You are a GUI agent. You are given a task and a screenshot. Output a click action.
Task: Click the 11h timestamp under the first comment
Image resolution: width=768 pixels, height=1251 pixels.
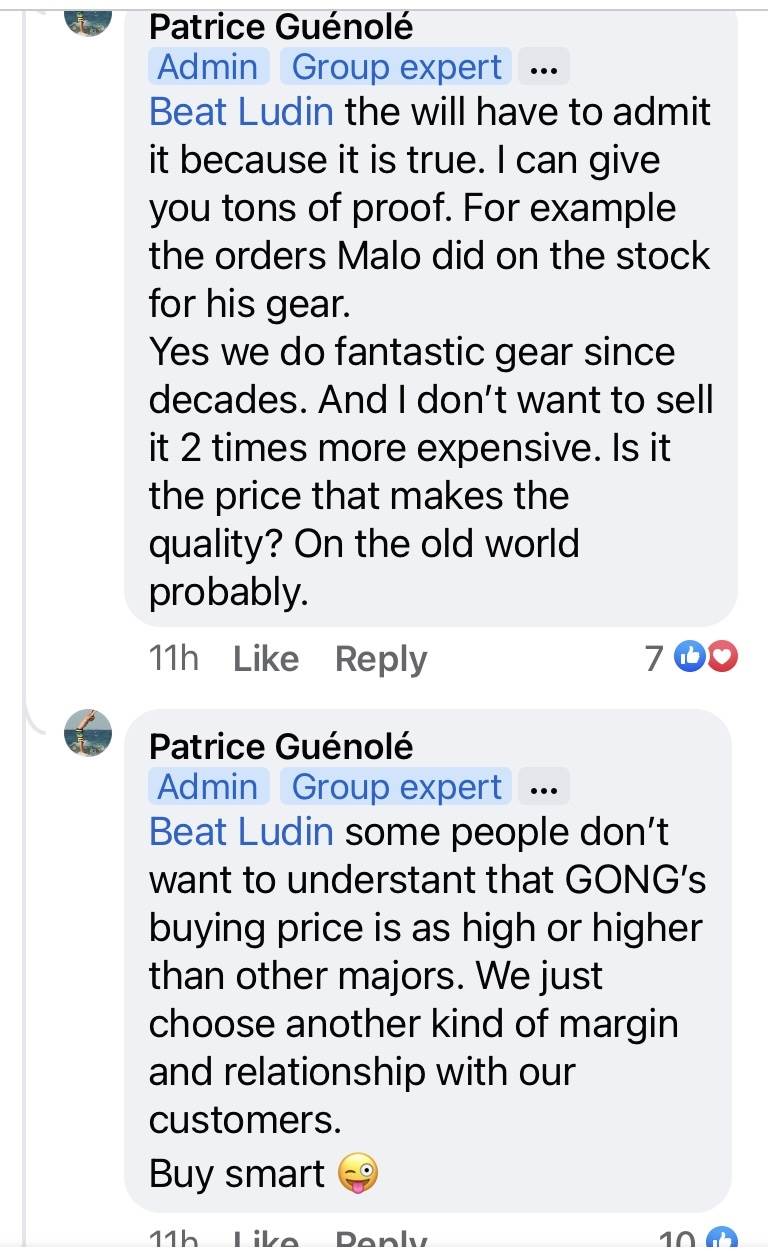(x=173, y=659)
